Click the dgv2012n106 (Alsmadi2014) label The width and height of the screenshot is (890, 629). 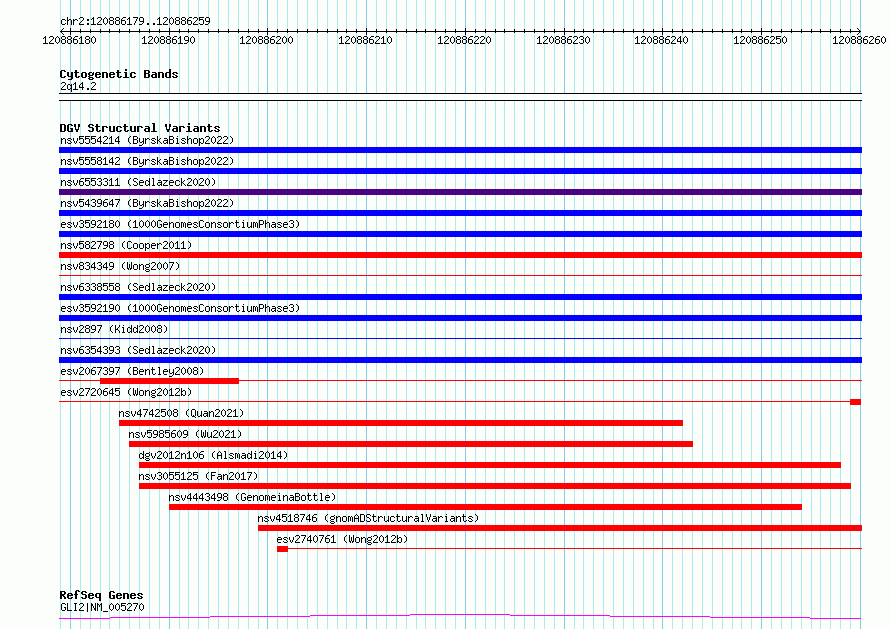coord(213,455)
